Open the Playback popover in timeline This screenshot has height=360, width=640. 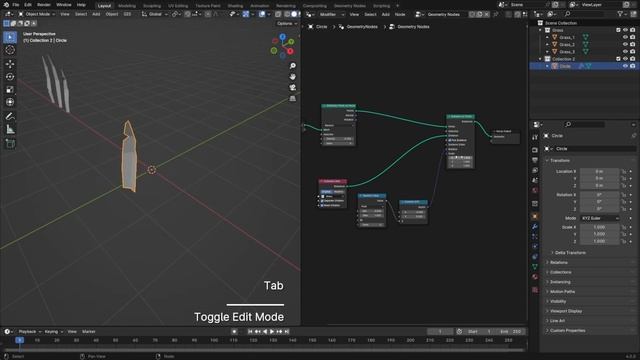(29, 331)
